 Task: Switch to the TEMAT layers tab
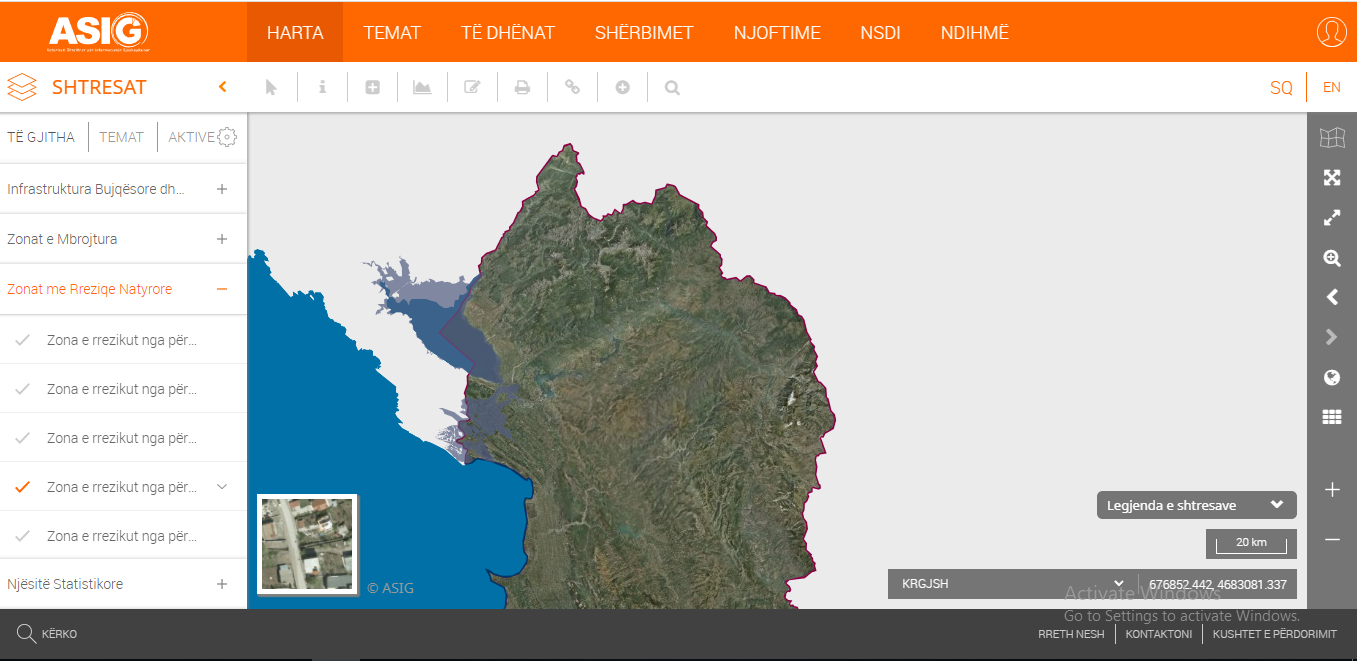121,137
